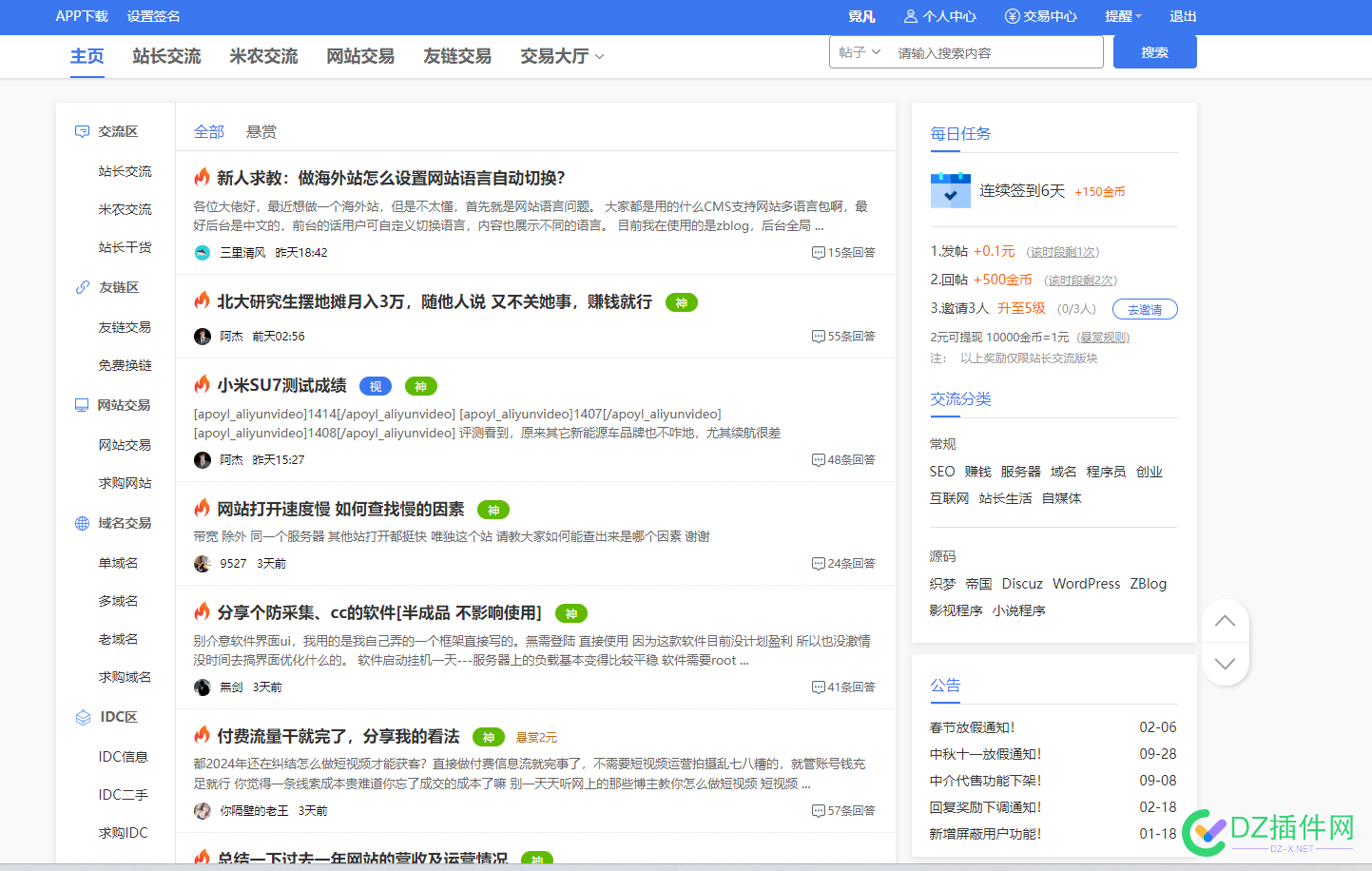Select the SEO category link
1372x871 pixels.
pyautogui.click(x=942, y=472)
